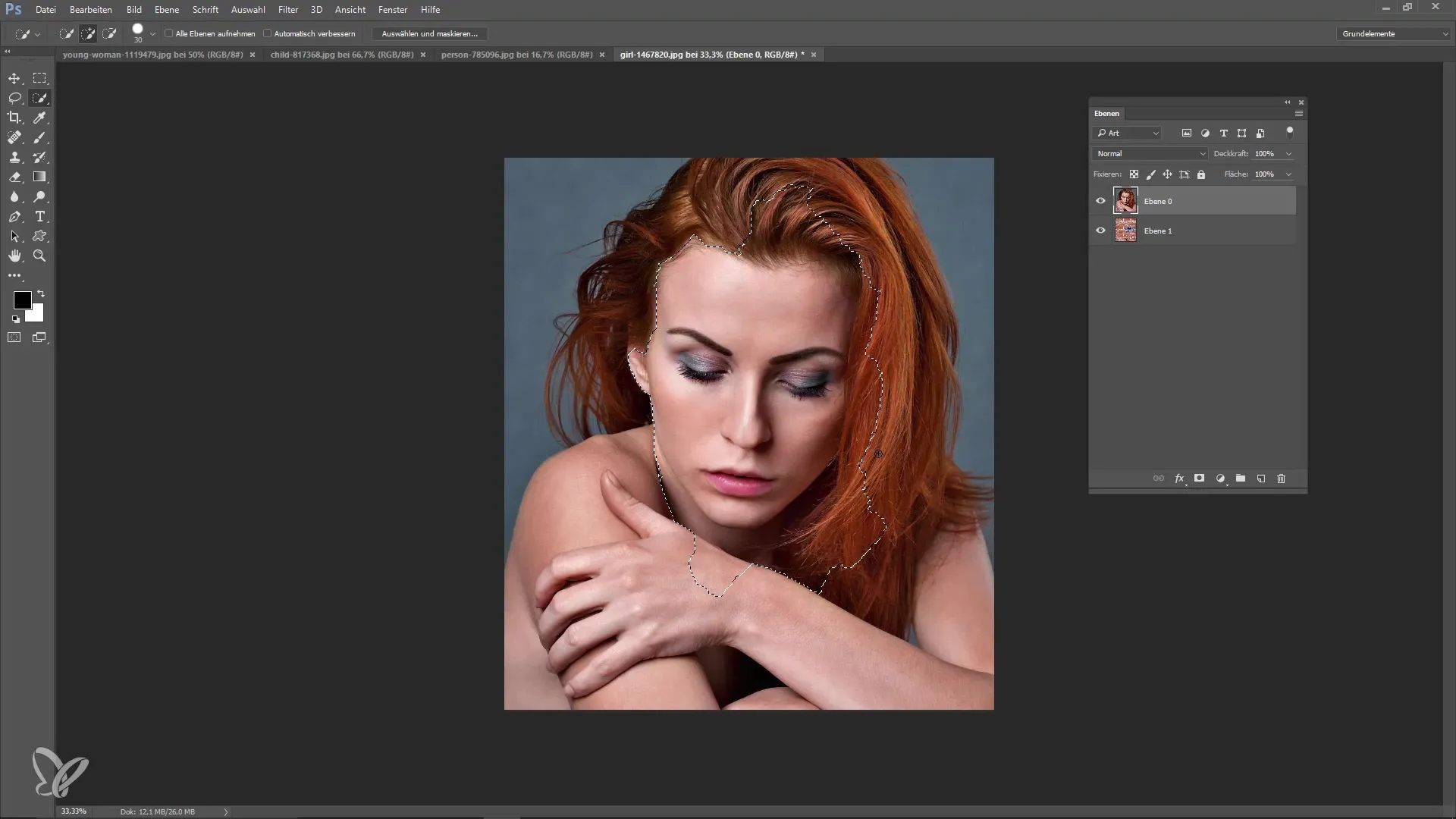Select the Clone Stamp tool
Screen dimensions: 1456x819
tap(14, 157)
